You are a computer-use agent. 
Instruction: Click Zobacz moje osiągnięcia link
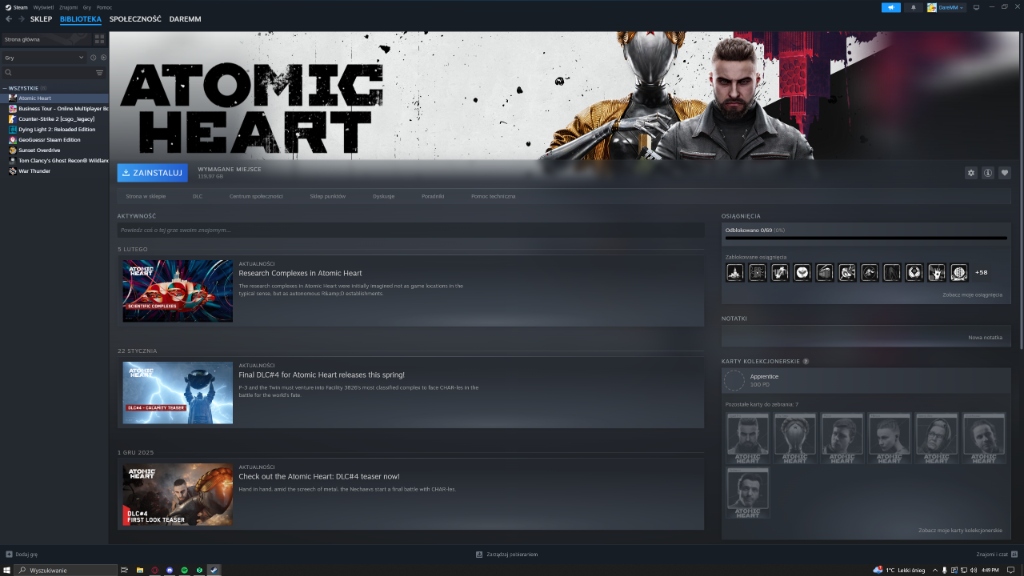coord(972,295)
